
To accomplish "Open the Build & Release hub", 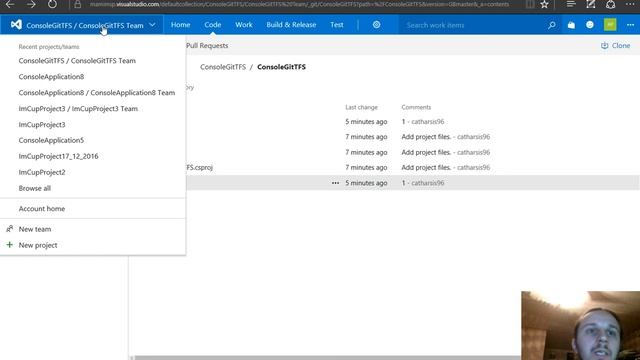I will [291, 25].
